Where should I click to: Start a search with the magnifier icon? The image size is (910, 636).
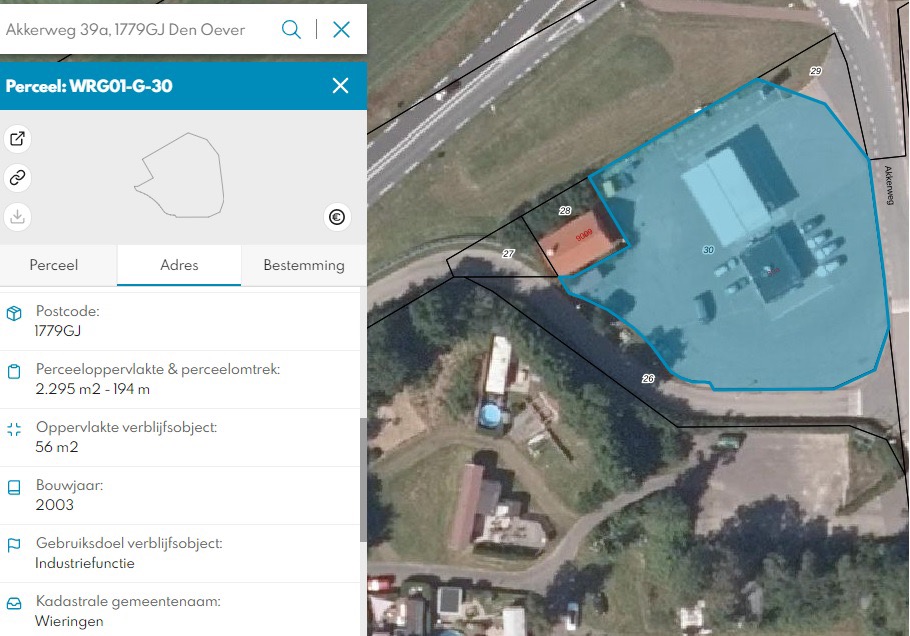pyautogui.click(x=291, y=29)
